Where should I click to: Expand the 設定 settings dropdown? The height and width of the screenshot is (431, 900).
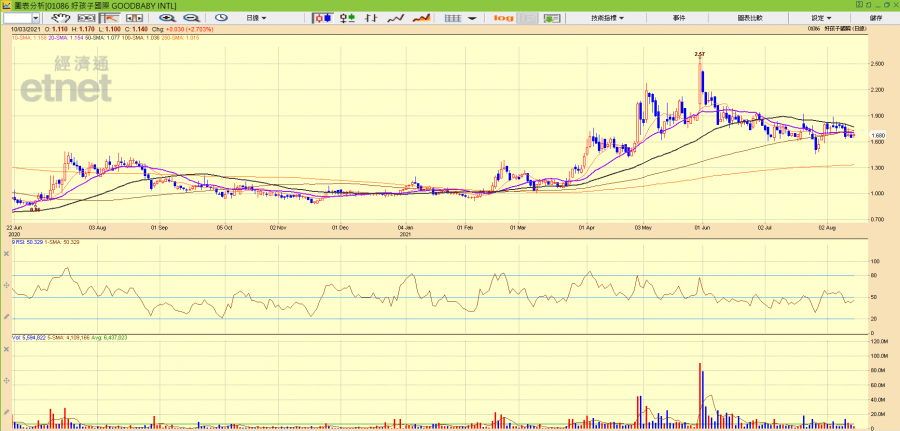[x=821, y=18]
